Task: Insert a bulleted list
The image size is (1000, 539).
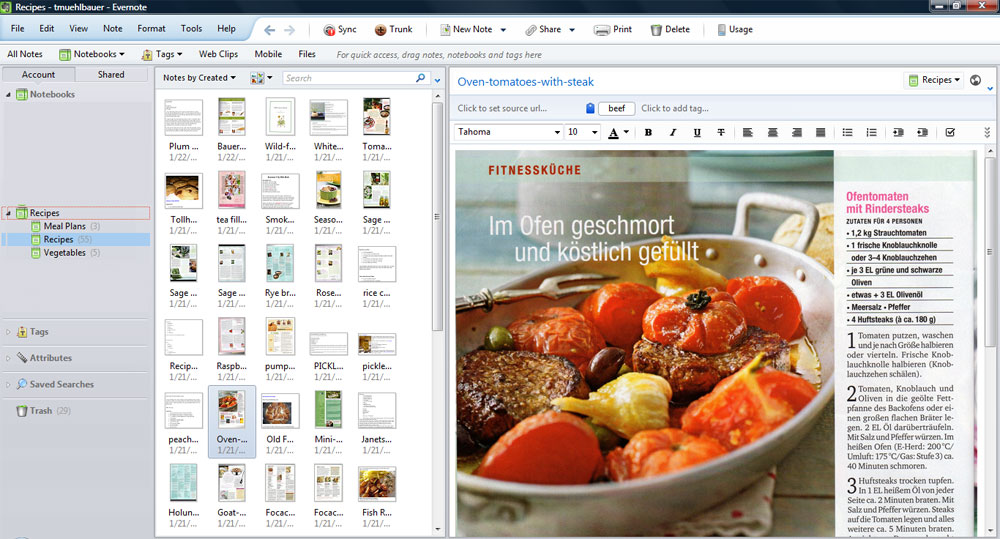Action: 847,132
